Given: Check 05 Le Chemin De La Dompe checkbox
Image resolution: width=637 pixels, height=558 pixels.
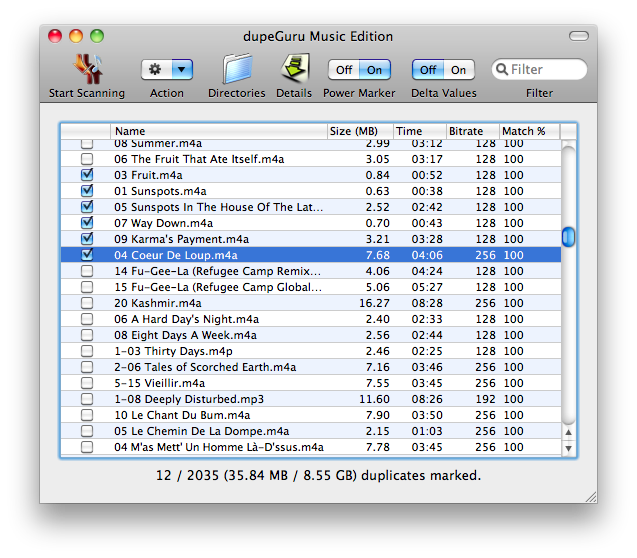Looking at the screenshot, I should tap(87, 431).
